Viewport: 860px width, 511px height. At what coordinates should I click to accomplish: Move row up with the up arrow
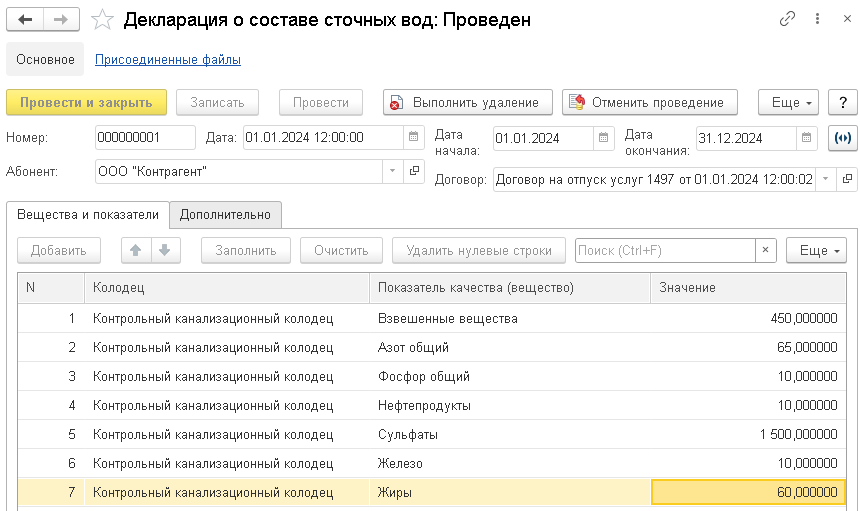[x=135, y=250]
